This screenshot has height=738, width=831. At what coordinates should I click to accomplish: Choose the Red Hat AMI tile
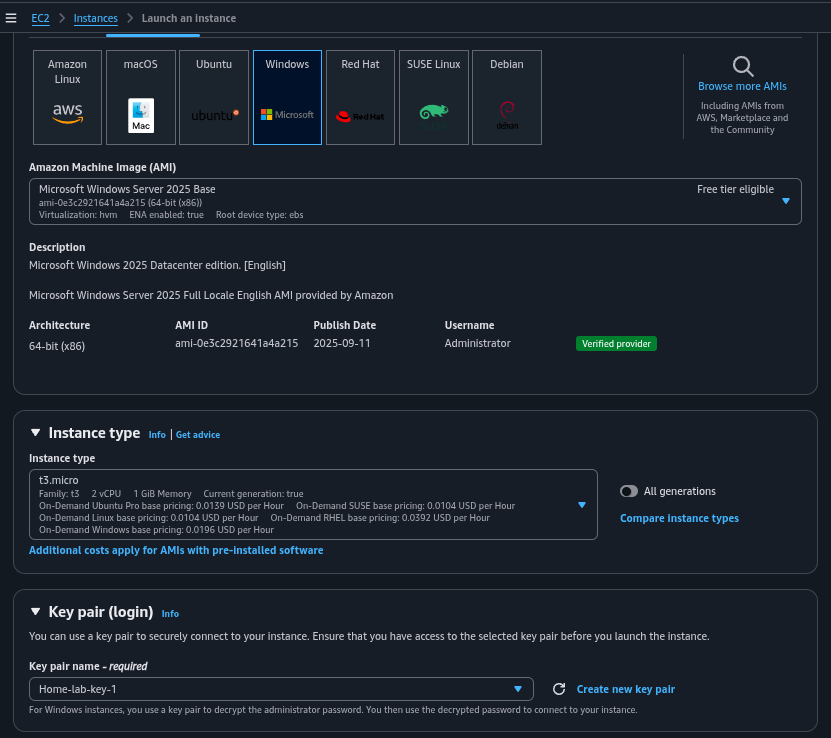point(360,98)
